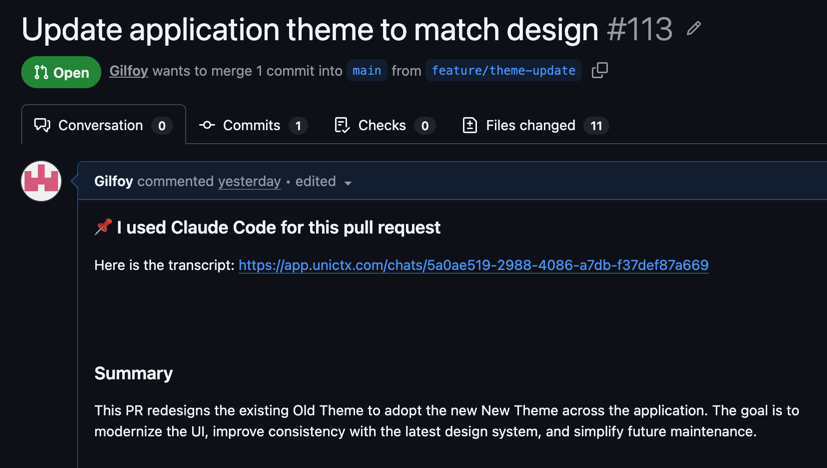827x468 pixels.
Task: Expand the edited history dropdown arrow
Action: click(x=348, y=183)
